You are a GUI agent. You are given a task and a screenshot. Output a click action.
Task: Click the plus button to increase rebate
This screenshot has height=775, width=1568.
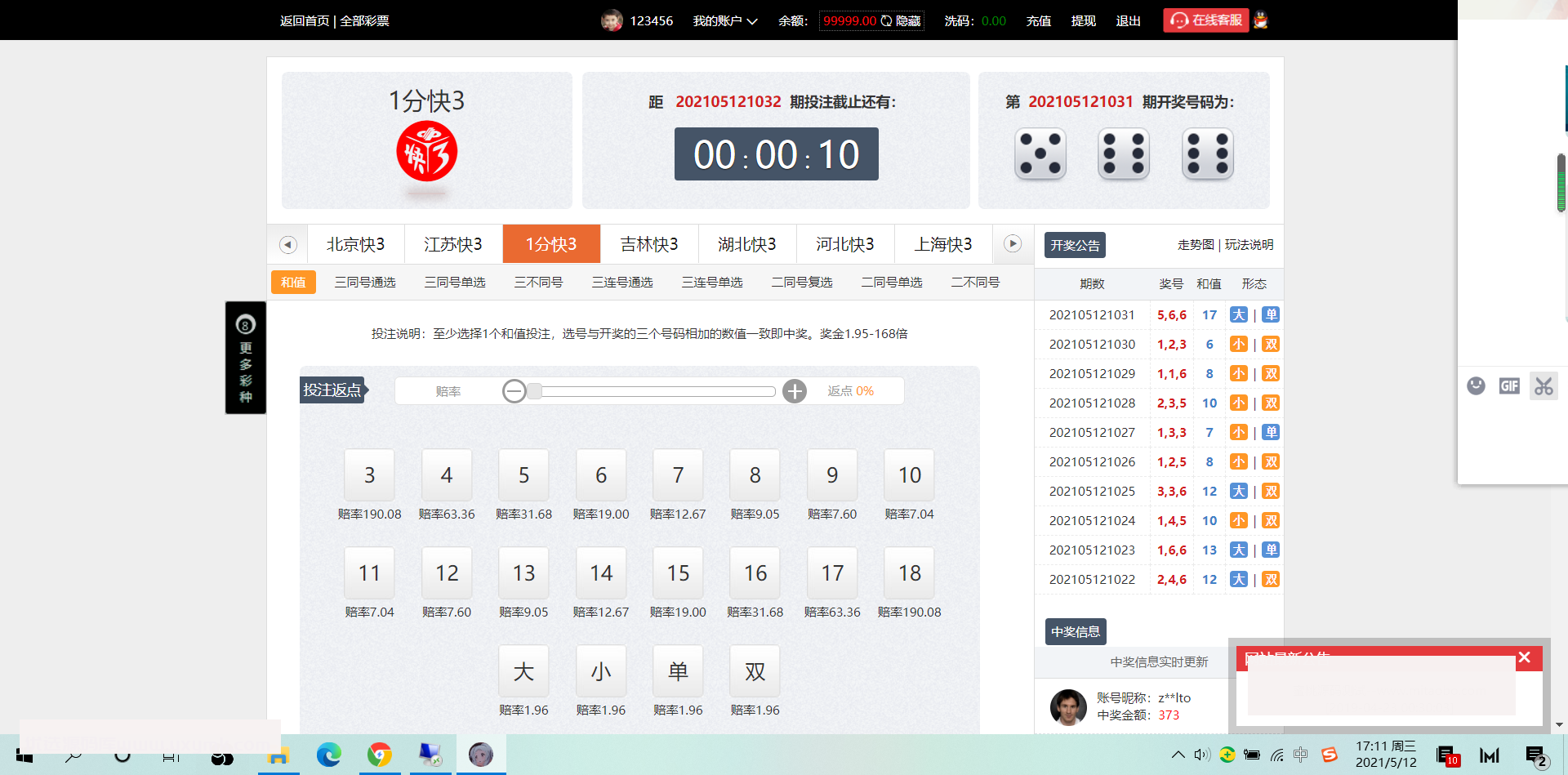point(794,391)
